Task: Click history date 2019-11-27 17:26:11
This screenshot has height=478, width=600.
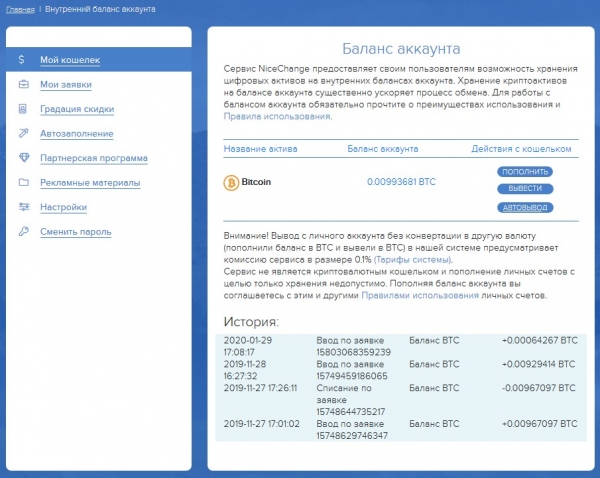Action: click(260, 388)
